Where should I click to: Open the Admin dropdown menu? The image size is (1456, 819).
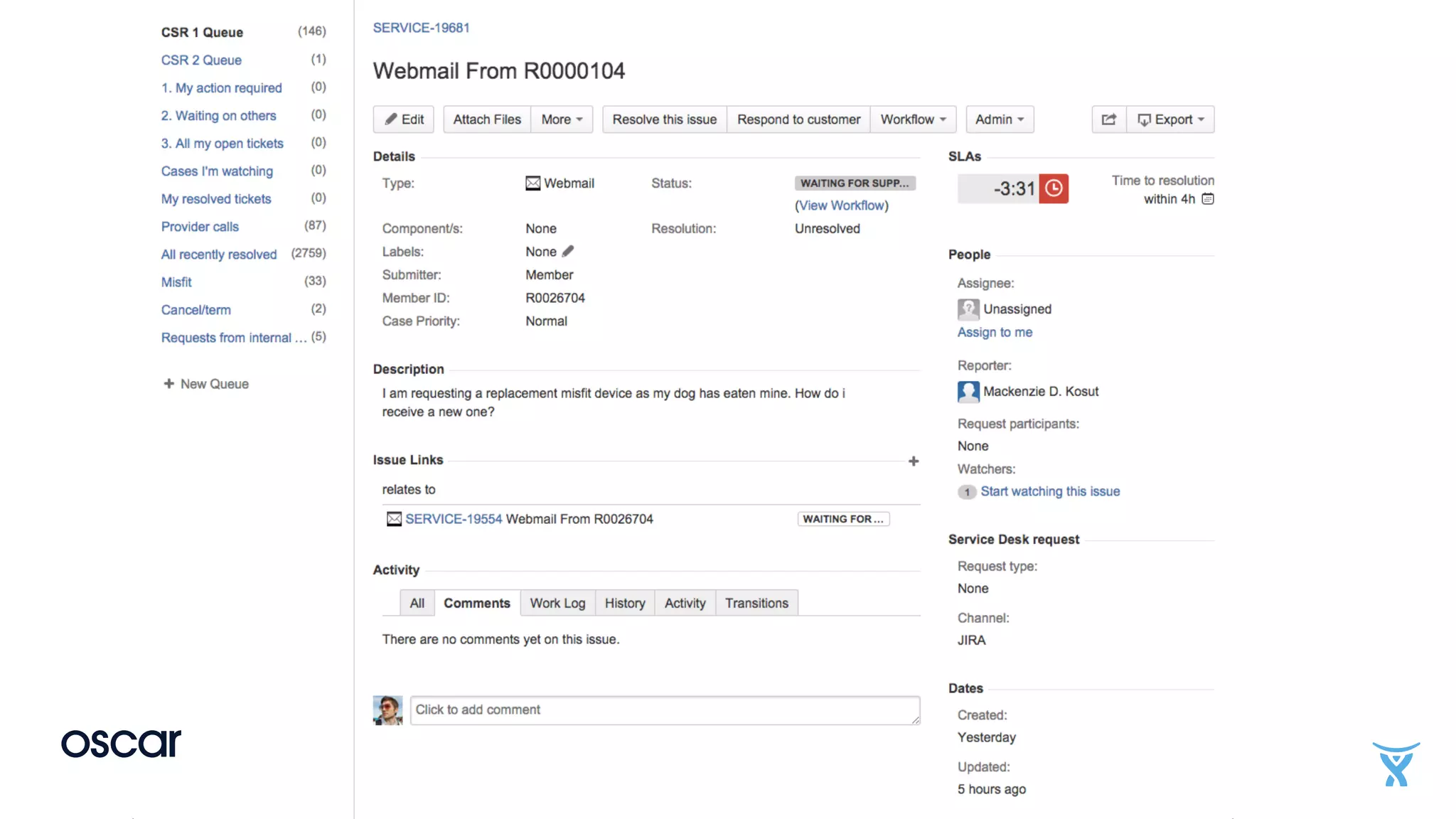pos(999,119)
